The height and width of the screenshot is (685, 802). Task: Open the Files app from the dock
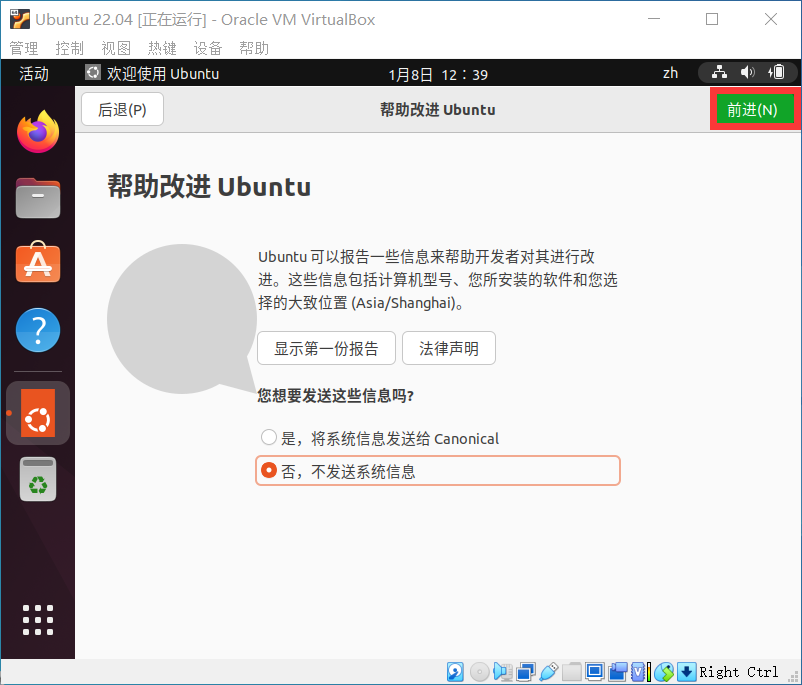click(x=37, y=197)
